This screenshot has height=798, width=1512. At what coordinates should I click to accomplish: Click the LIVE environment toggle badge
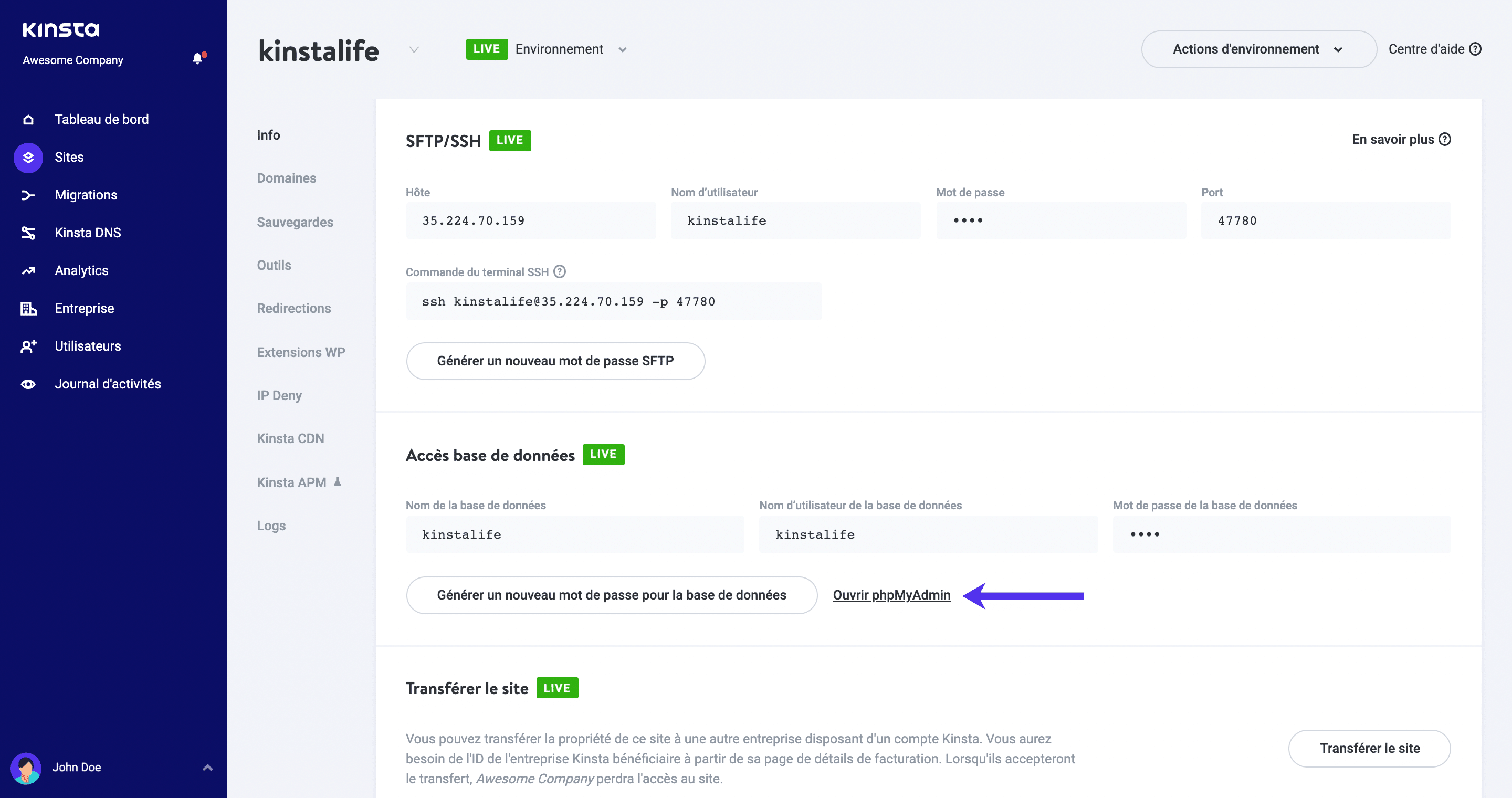tap(486, 48)
